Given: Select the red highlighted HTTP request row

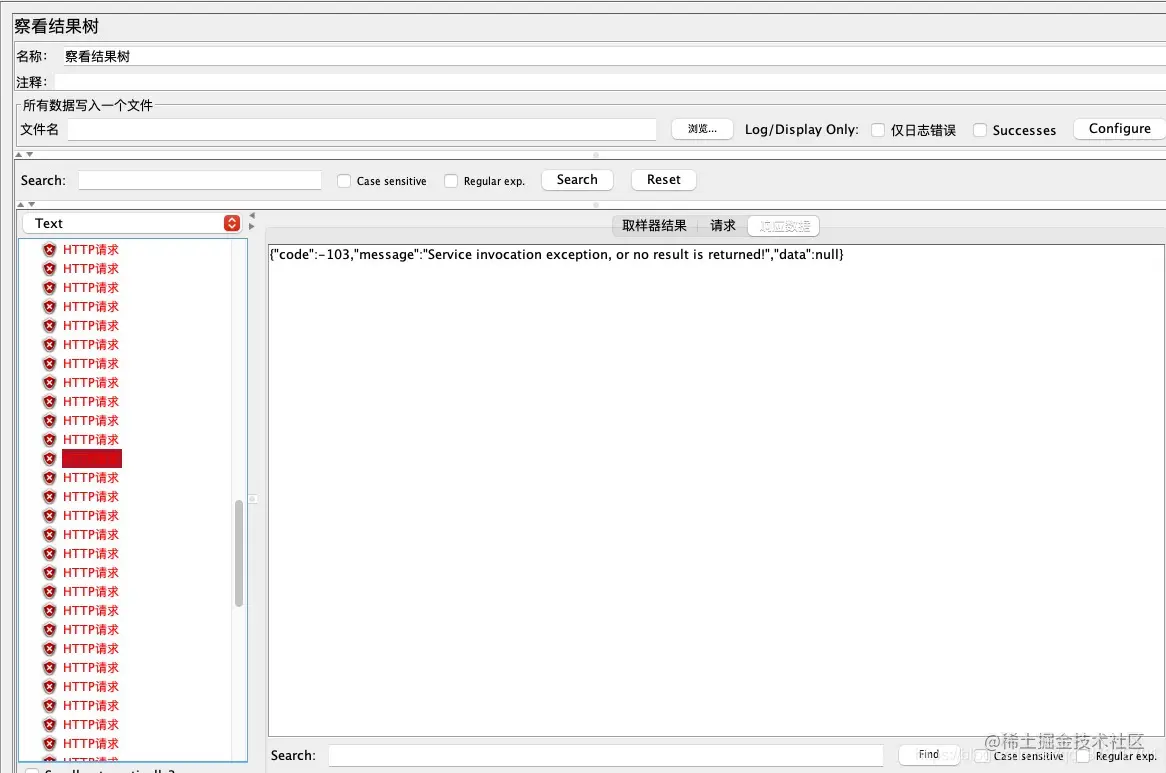Looking at the screenshot, I should 91,459.
